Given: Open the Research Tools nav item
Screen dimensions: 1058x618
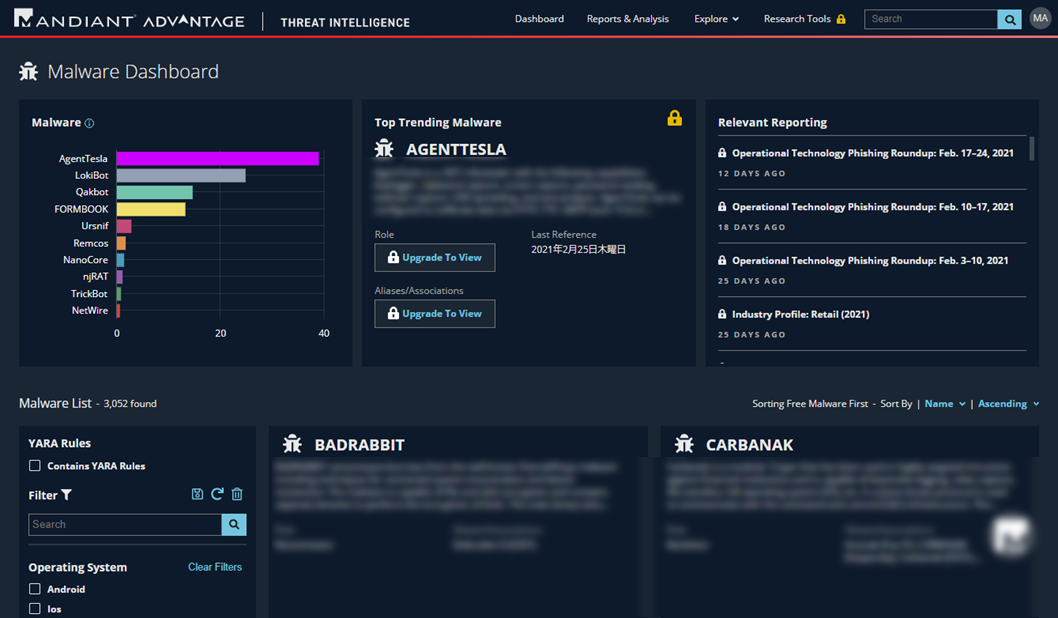Looking at the screenshot, I should [797, 19].
